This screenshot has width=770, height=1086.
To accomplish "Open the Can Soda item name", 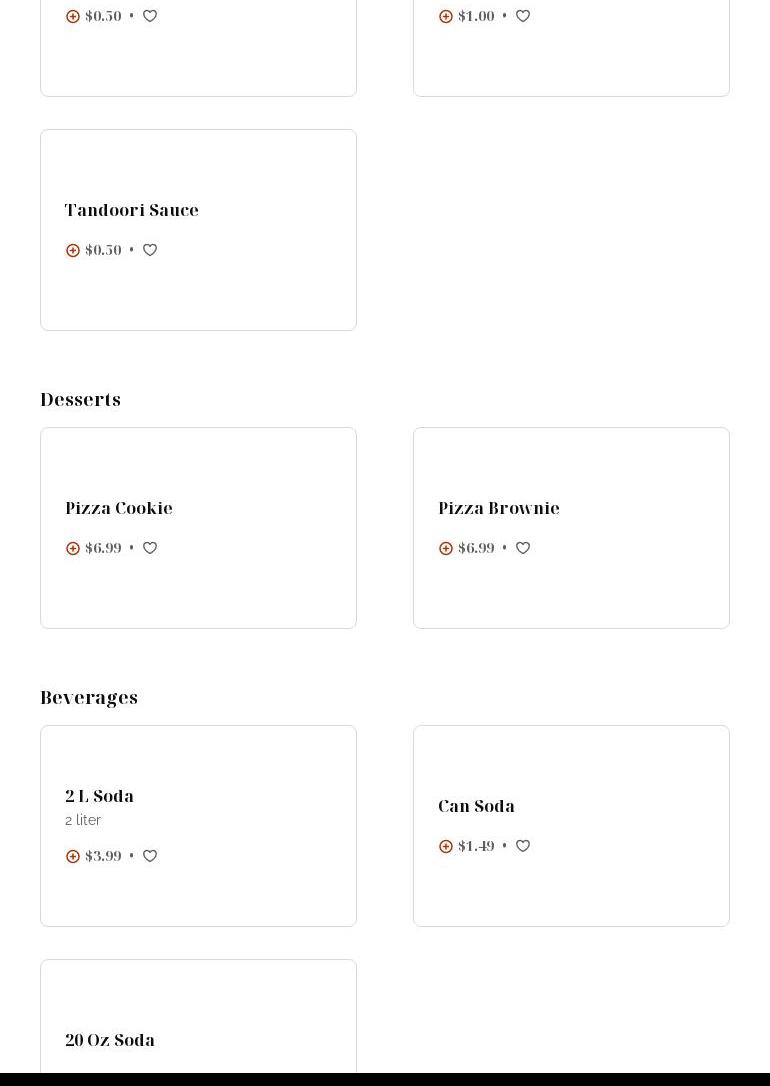I will coord(476,806).
